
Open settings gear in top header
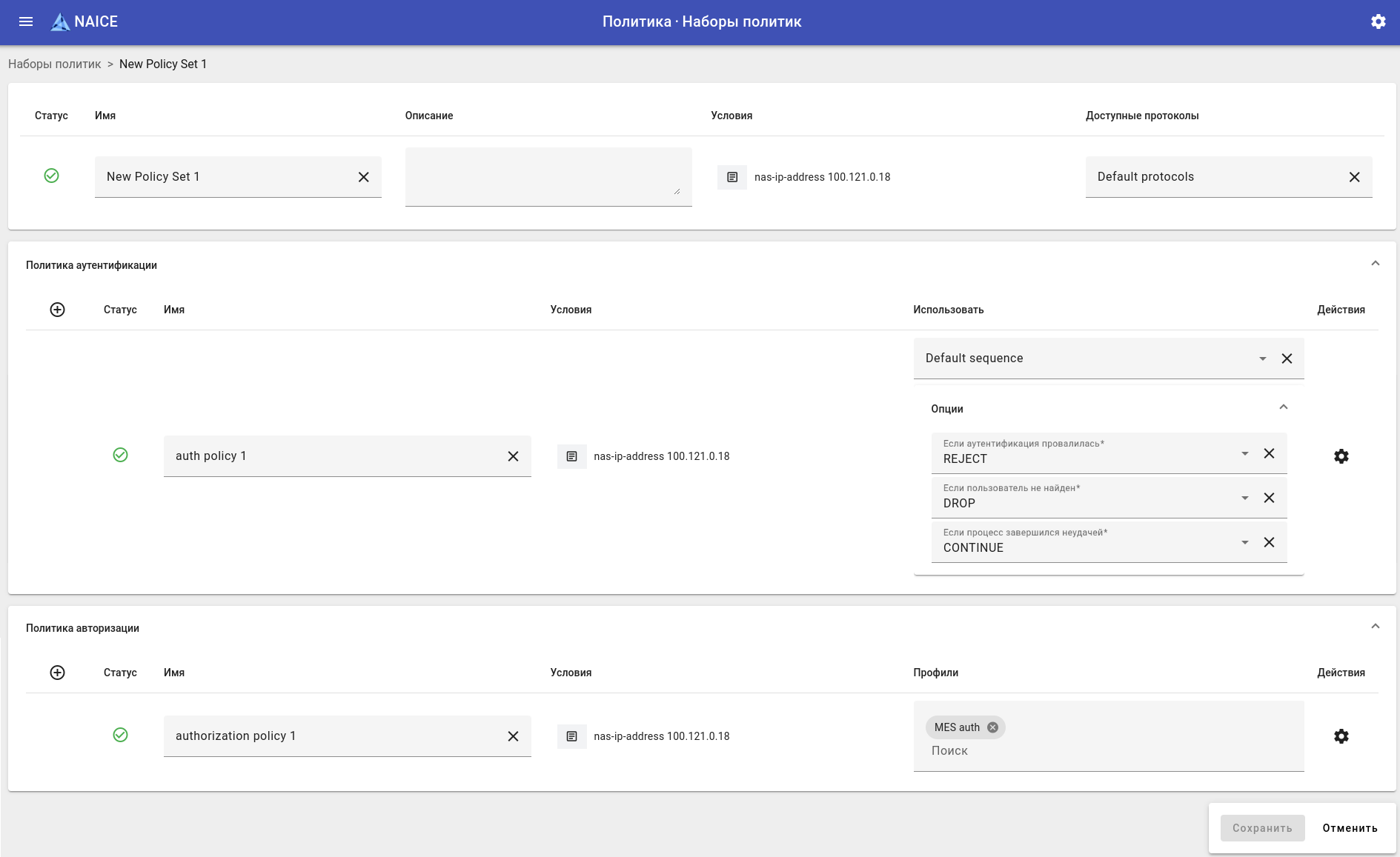click(x=1378, y=21)
